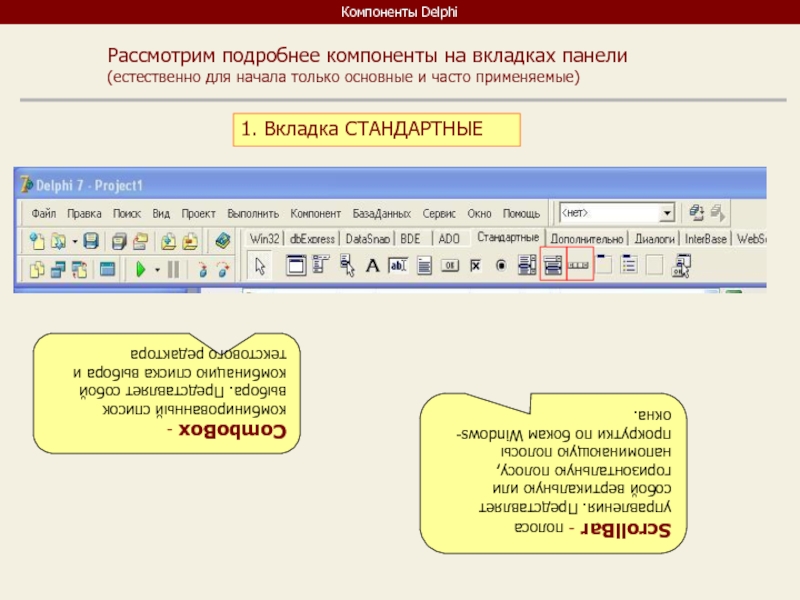Select the Label component (letter A)
Viewport: 800px width, 600px height.
372,266
